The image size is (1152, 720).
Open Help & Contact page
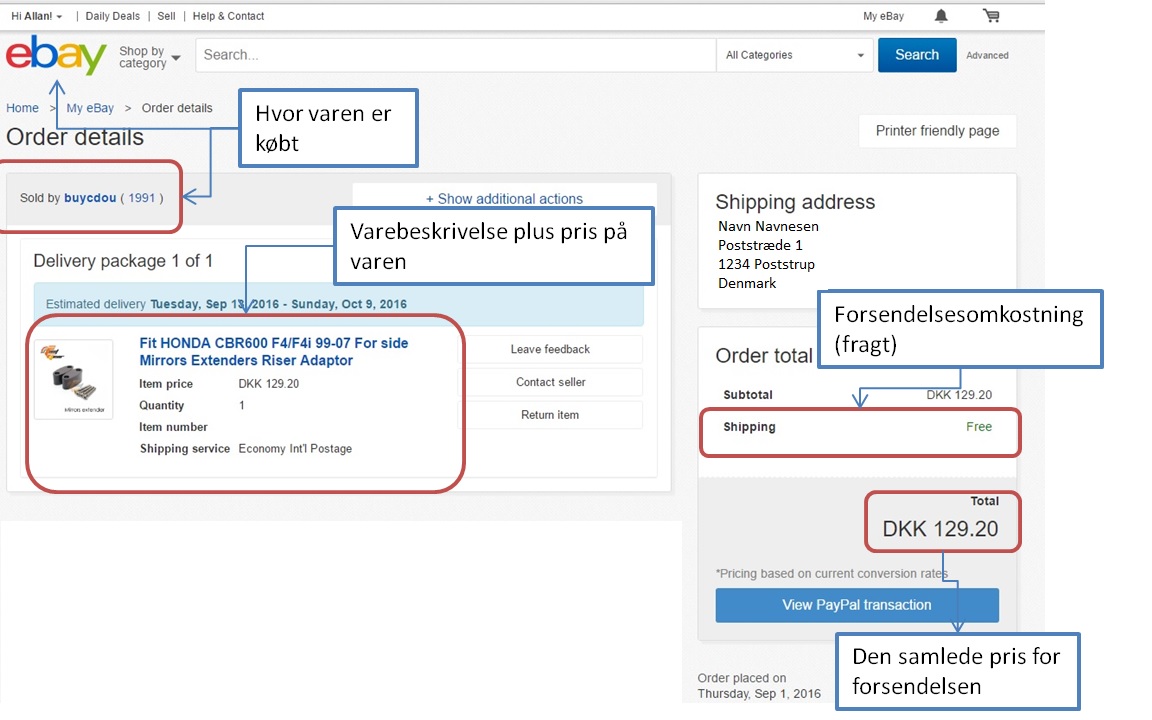point(228,16)
